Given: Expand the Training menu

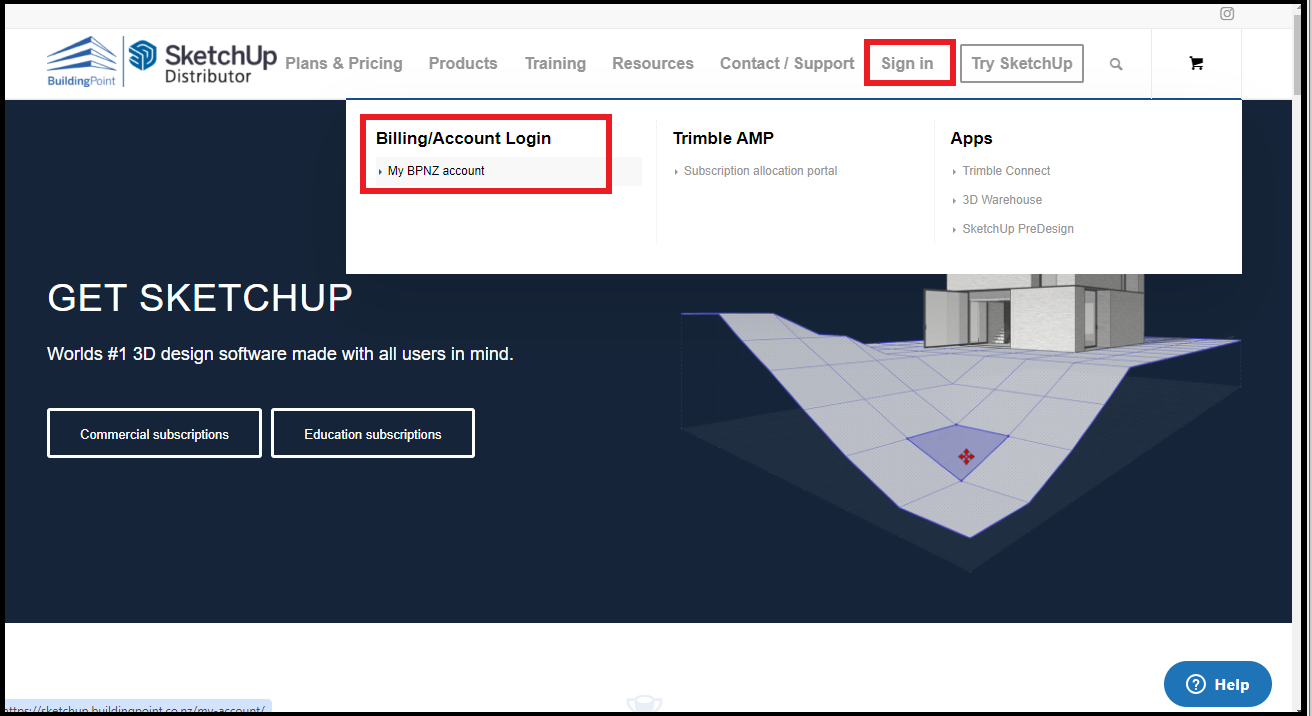Looking at the screenshot, I should click(x=555, y=63).
